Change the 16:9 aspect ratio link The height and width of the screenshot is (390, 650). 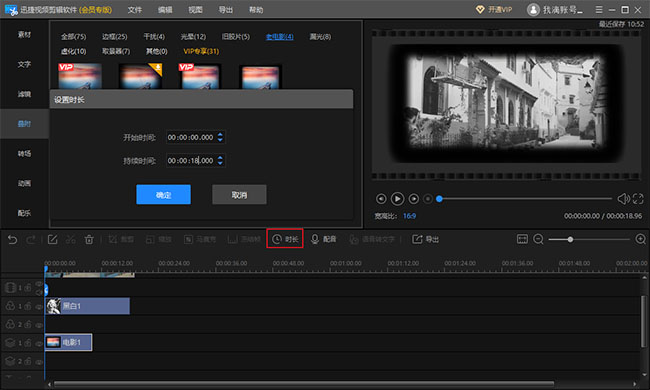coord(409,216)
